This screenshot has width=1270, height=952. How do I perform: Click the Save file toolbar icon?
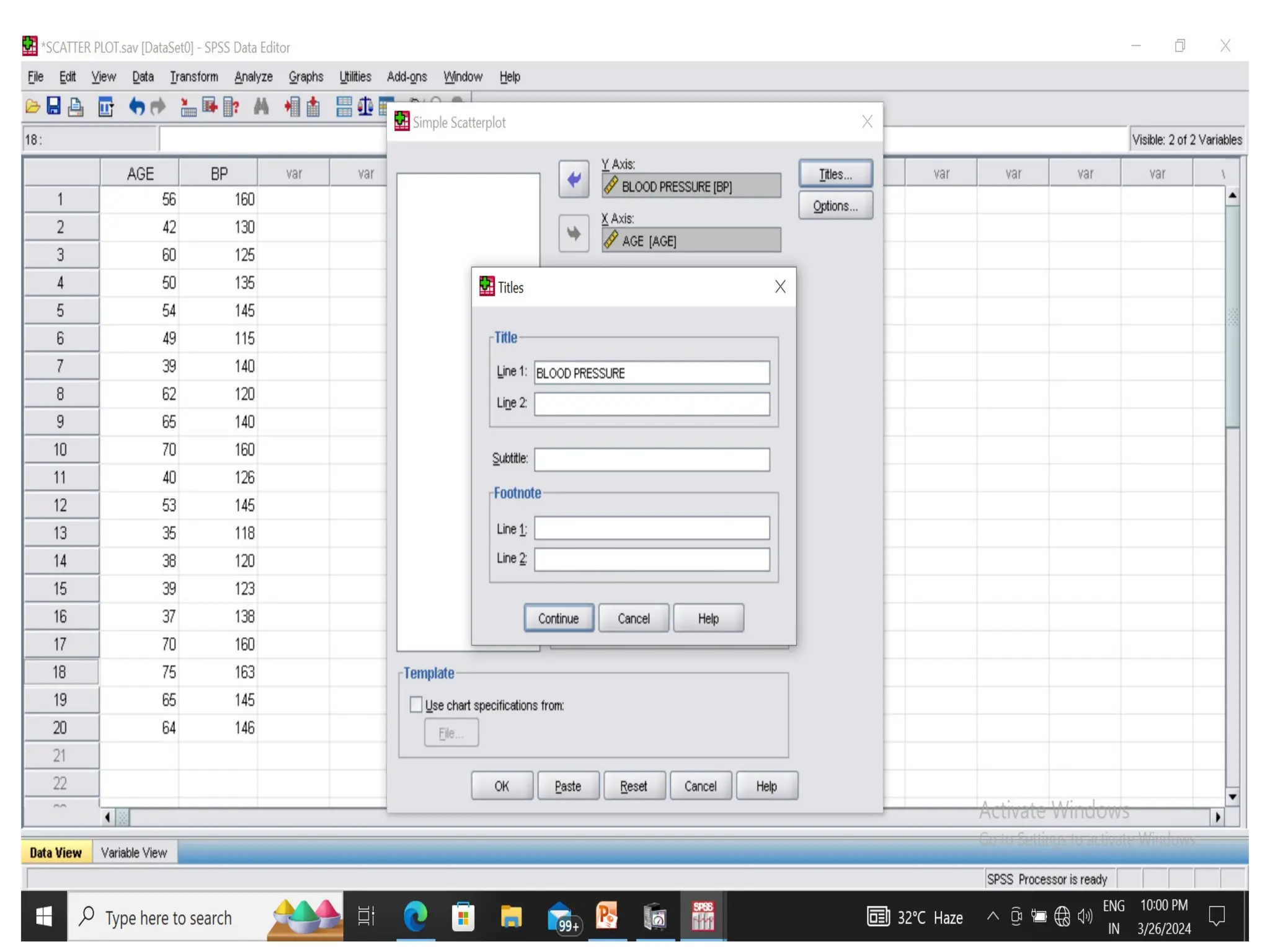point(54,107)
